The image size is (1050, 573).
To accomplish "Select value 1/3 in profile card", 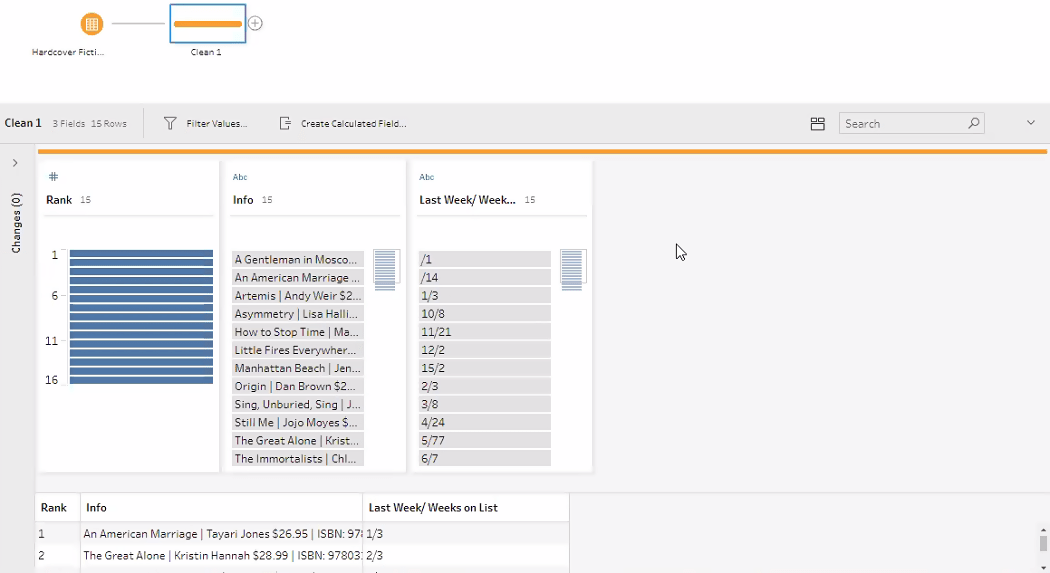I will click(x=485, y=295).
